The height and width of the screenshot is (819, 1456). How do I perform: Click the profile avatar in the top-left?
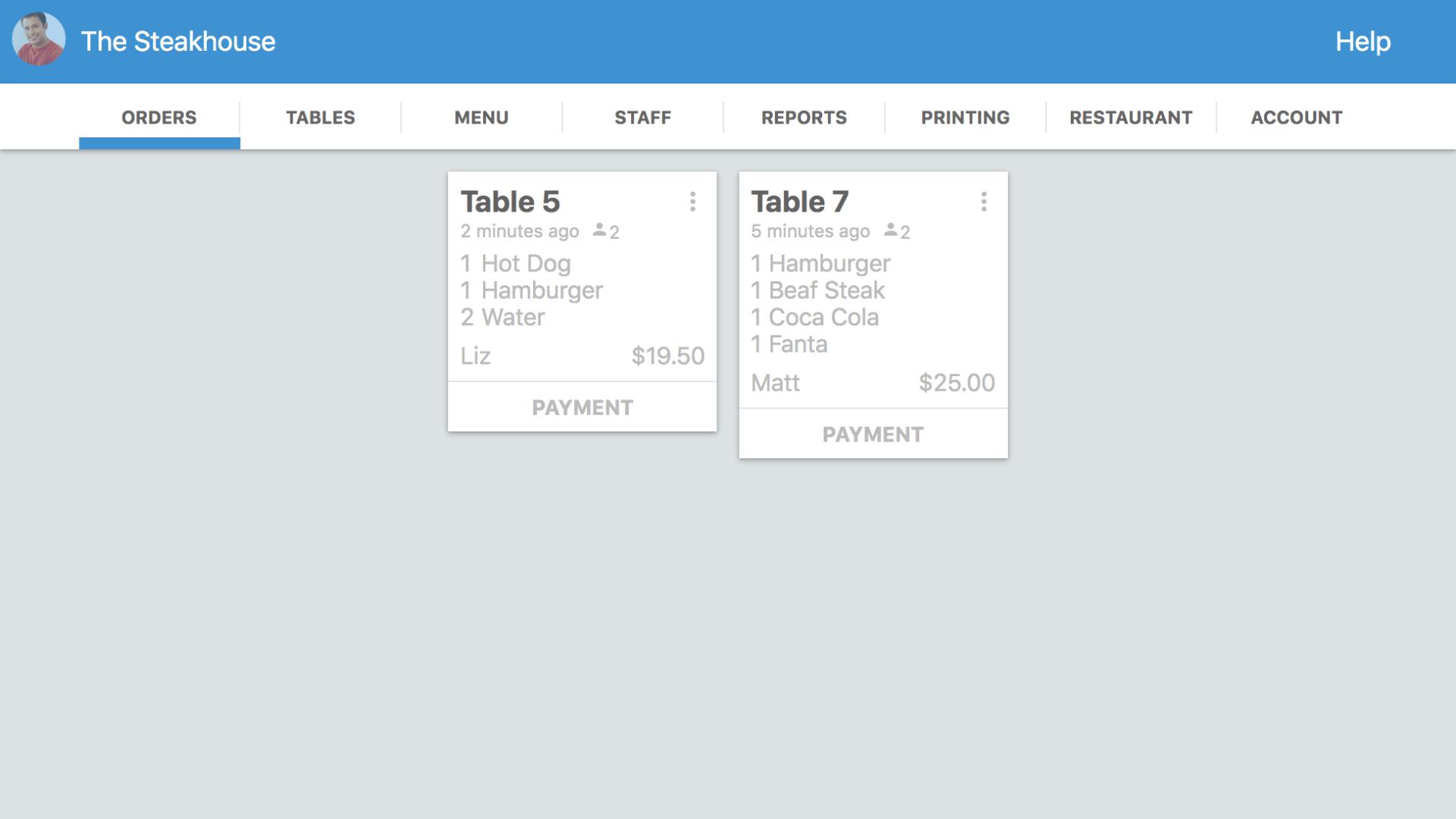[38, 40]
